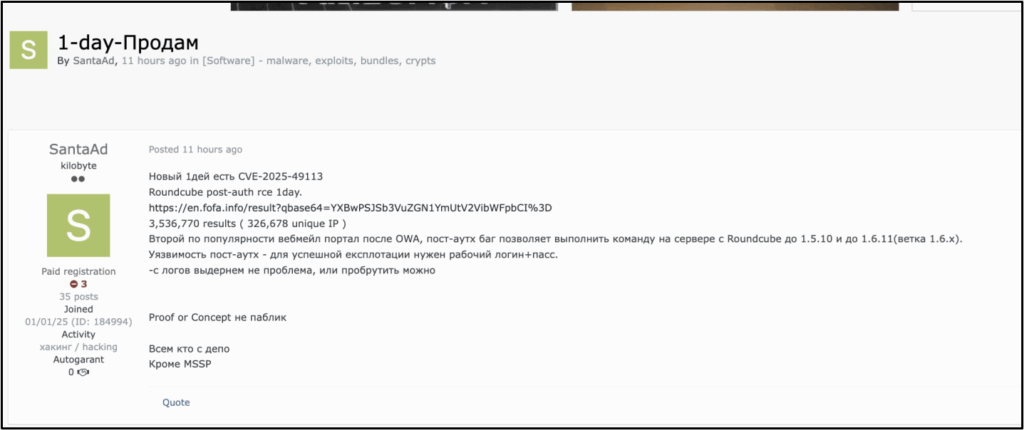Click the 'Paid registration' label
1024x430 pixels.
tap(78, 271)
